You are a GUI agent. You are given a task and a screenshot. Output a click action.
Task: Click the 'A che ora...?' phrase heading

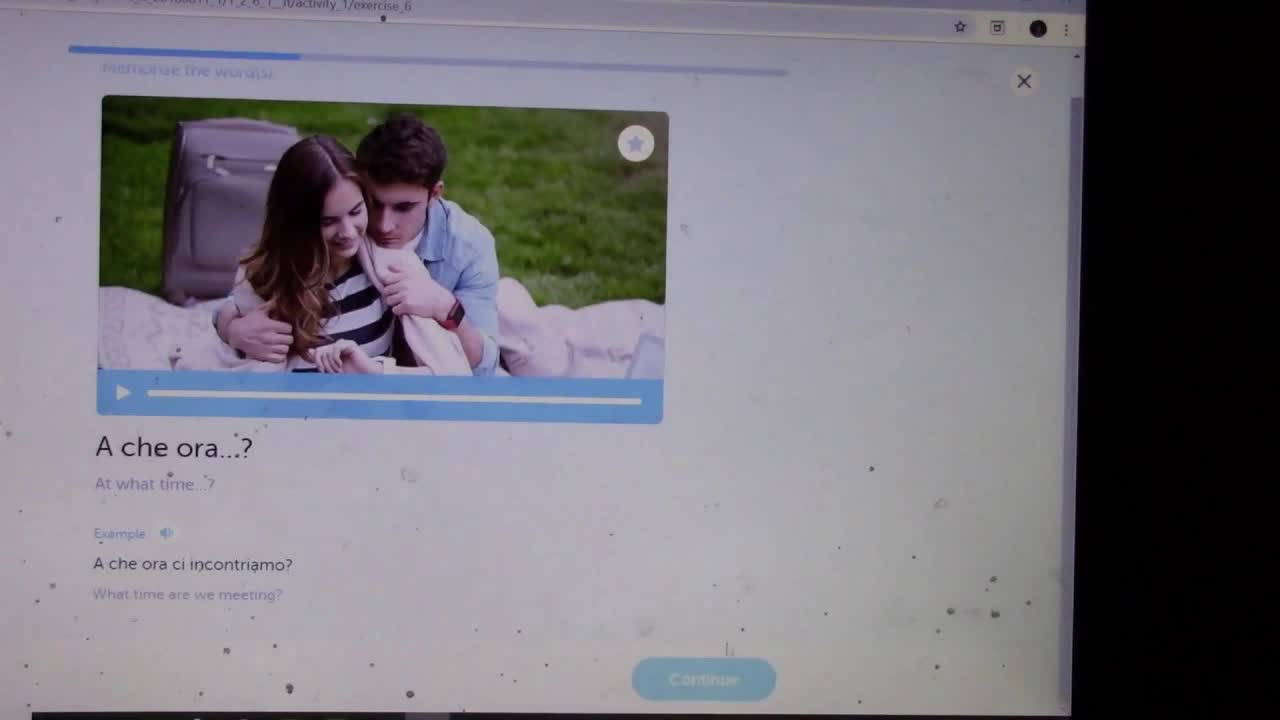tap(174, 448)
